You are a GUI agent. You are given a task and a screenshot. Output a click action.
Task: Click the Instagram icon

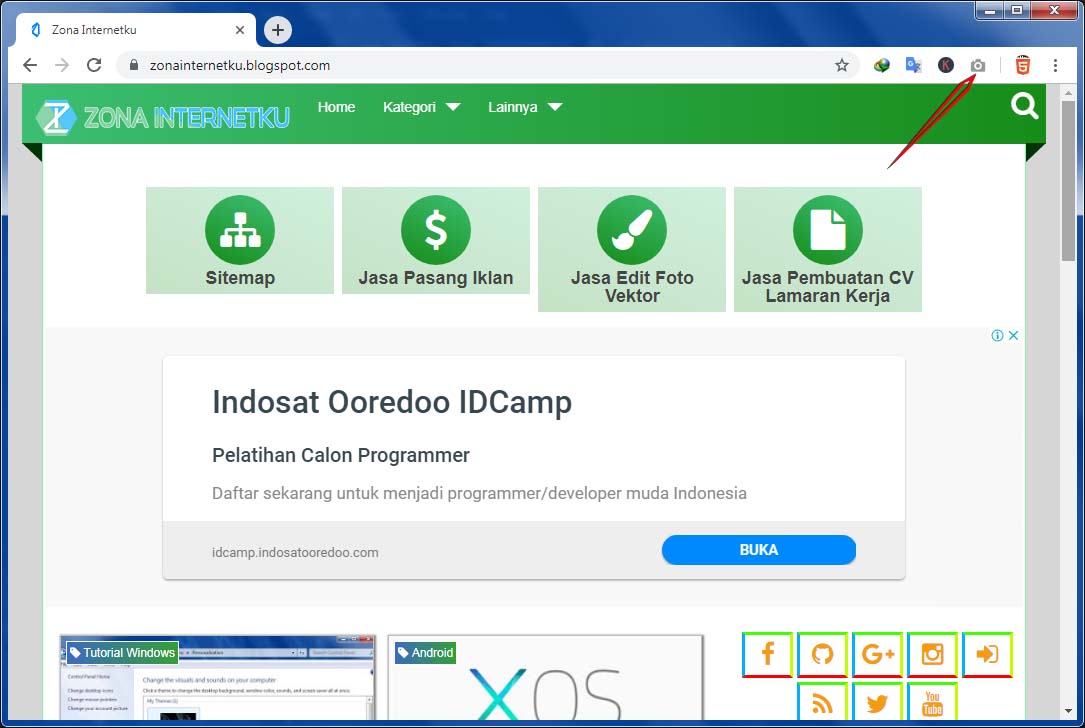coord(932,654)
